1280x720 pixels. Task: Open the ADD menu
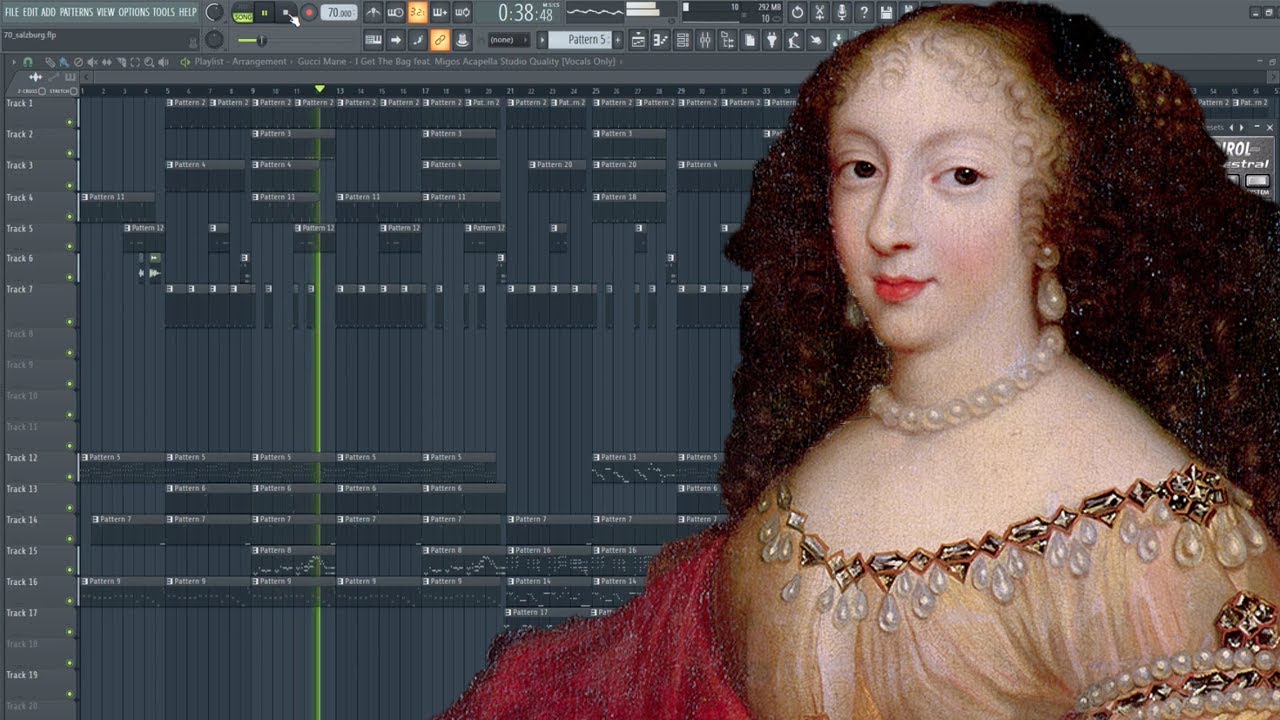coord(48,12)
